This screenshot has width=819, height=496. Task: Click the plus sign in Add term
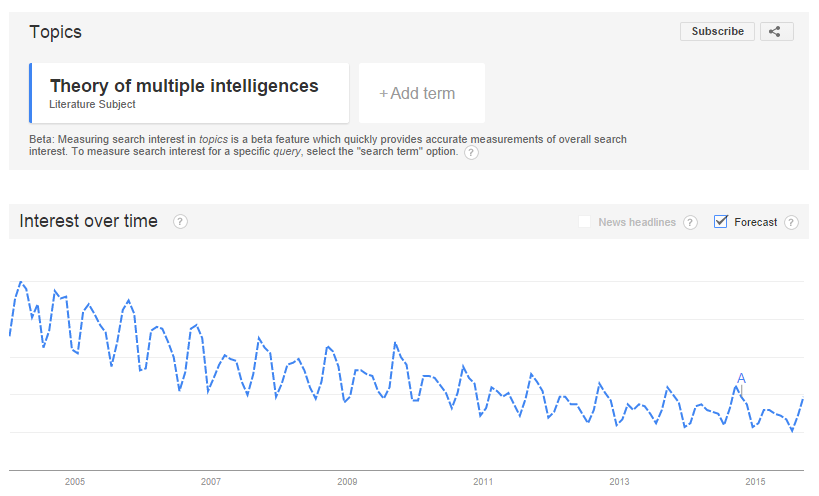[383, 94]
